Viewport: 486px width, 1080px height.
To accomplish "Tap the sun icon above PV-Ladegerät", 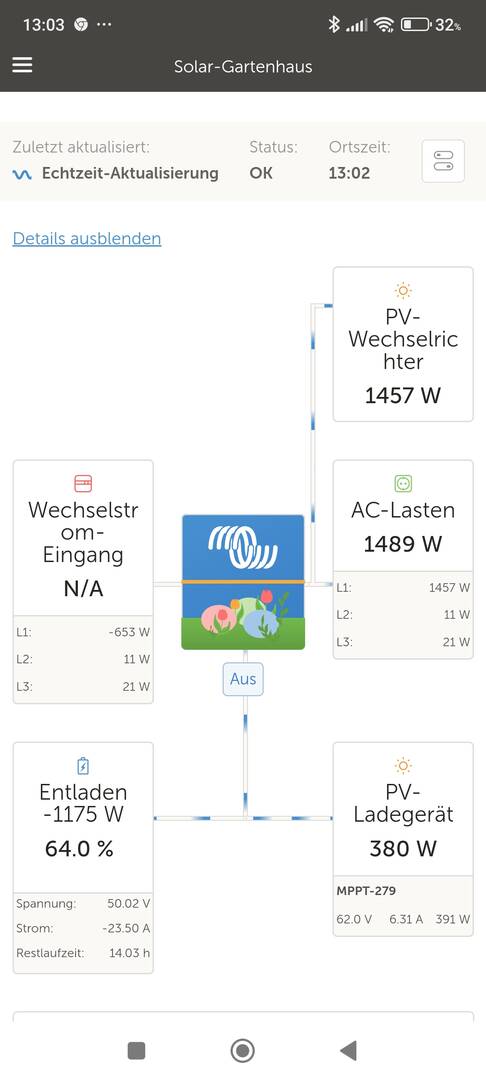I will (x=403, y=765).
